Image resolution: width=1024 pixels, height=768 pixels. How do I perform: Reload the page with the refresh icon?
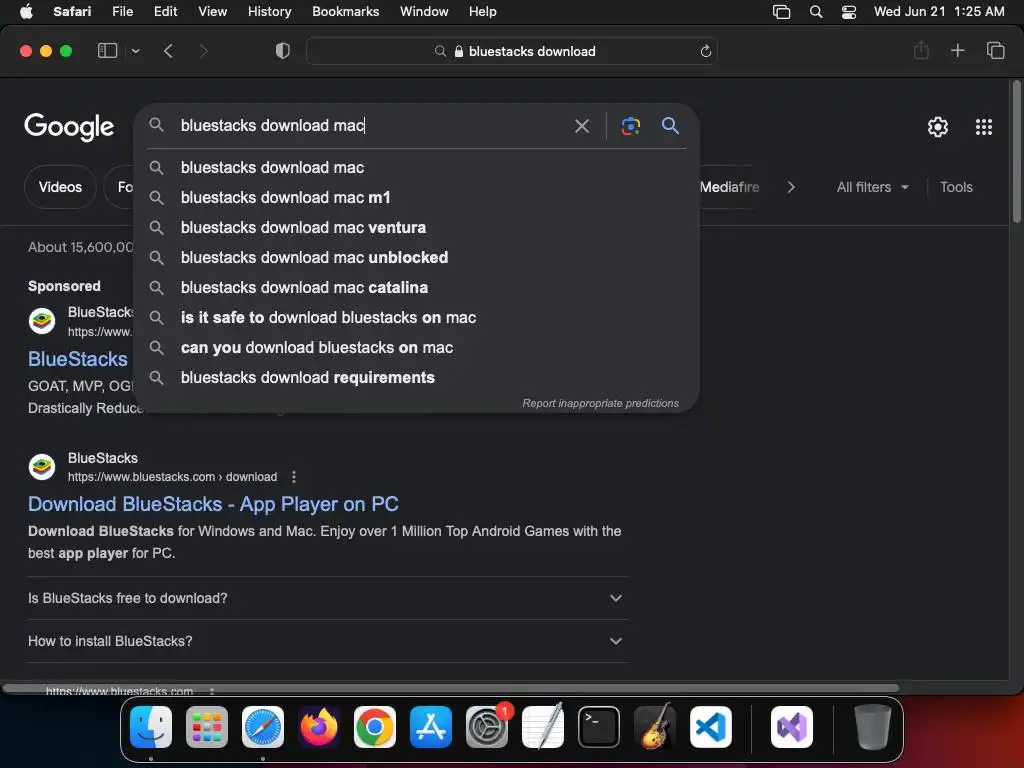(705, 52)
